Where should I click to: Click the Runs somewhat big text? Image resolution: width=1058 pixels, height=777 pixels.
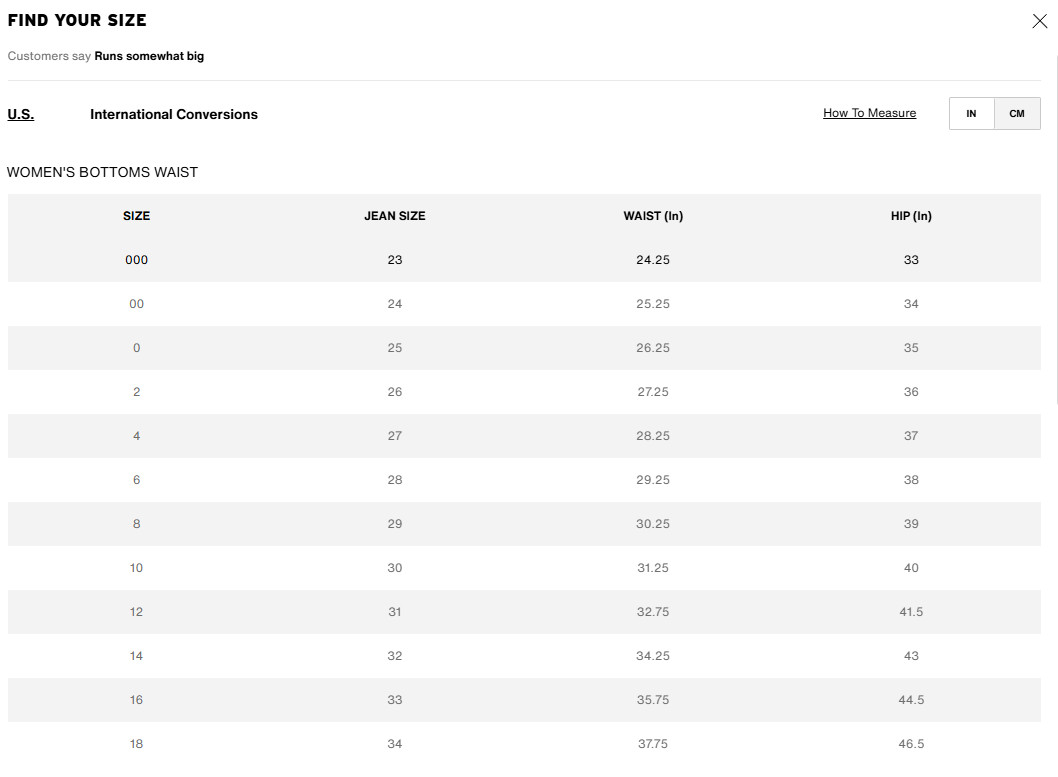coord(149,56)
